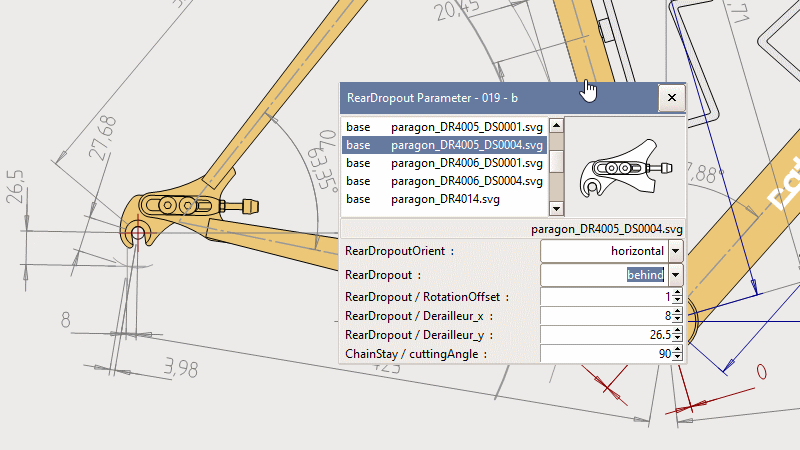The height and width of the screenshot is (450, 800).
Task: Close the RearDropout Parameter dialog
Action: 671,98
